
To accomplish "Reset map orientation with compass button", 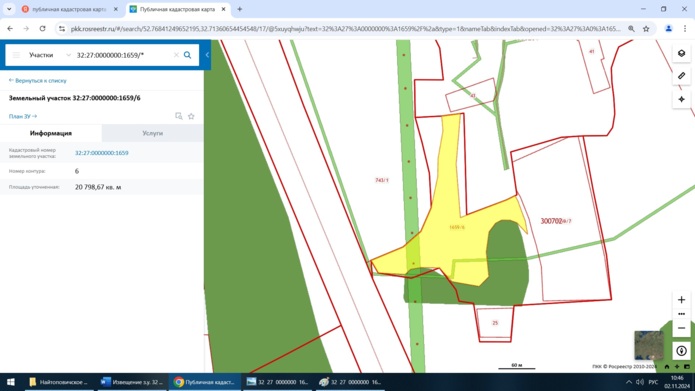I will [x=681, y=351].
